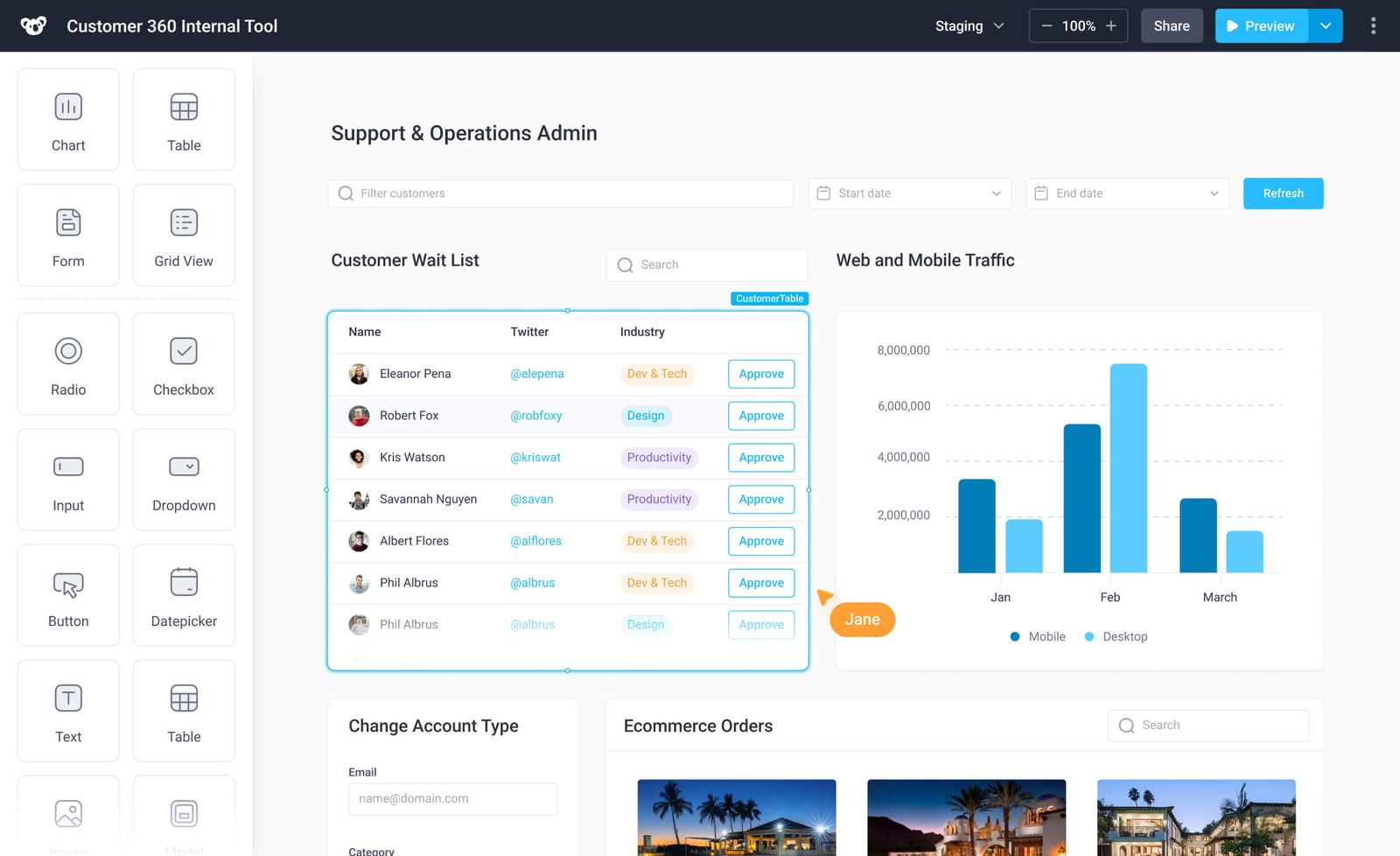Pick the Text component
Screen dimensions: 1400x856
click(67, 711)
